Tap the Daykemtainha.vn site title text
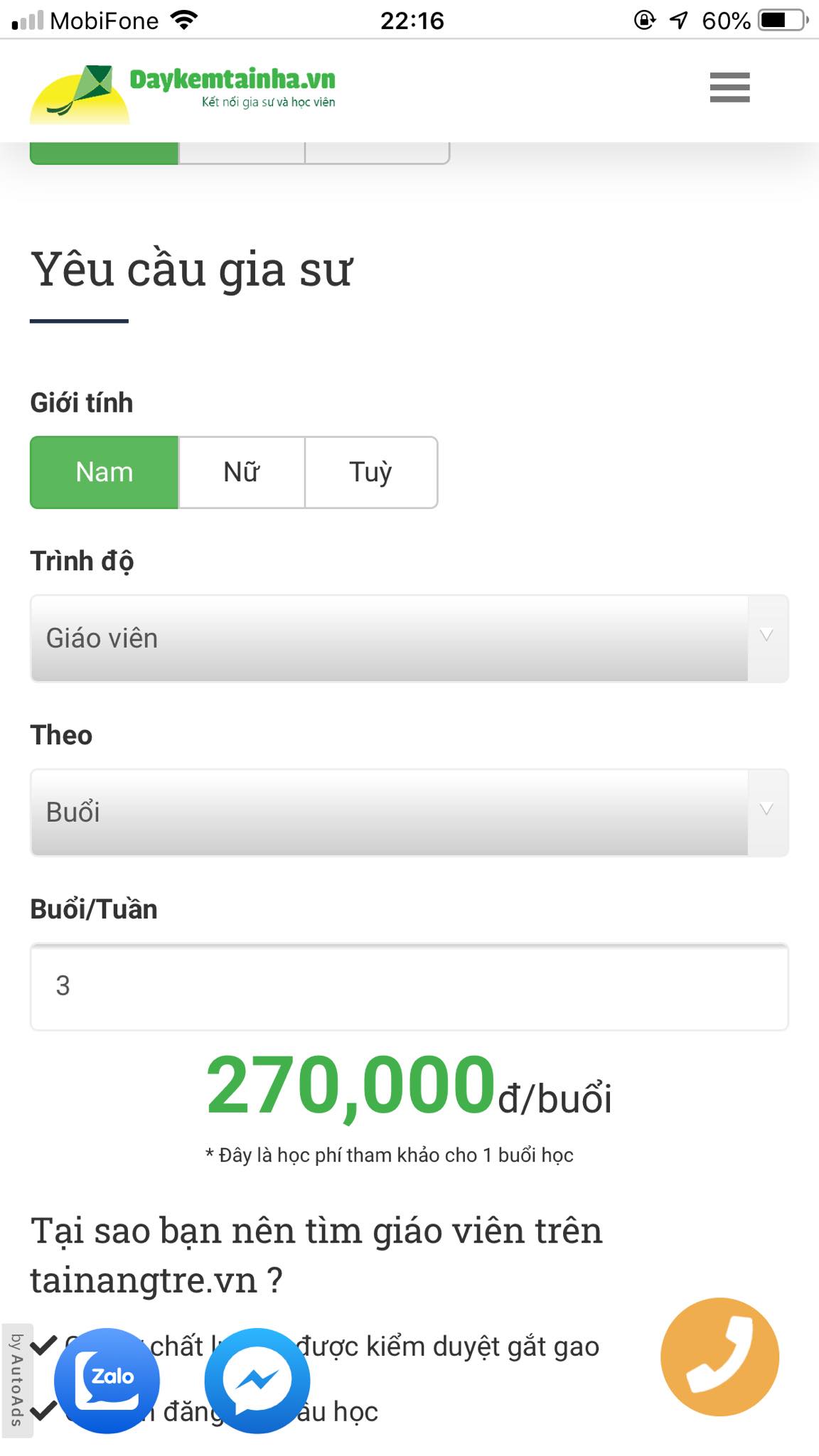819x1456 pixels. [x=232, y=80]
